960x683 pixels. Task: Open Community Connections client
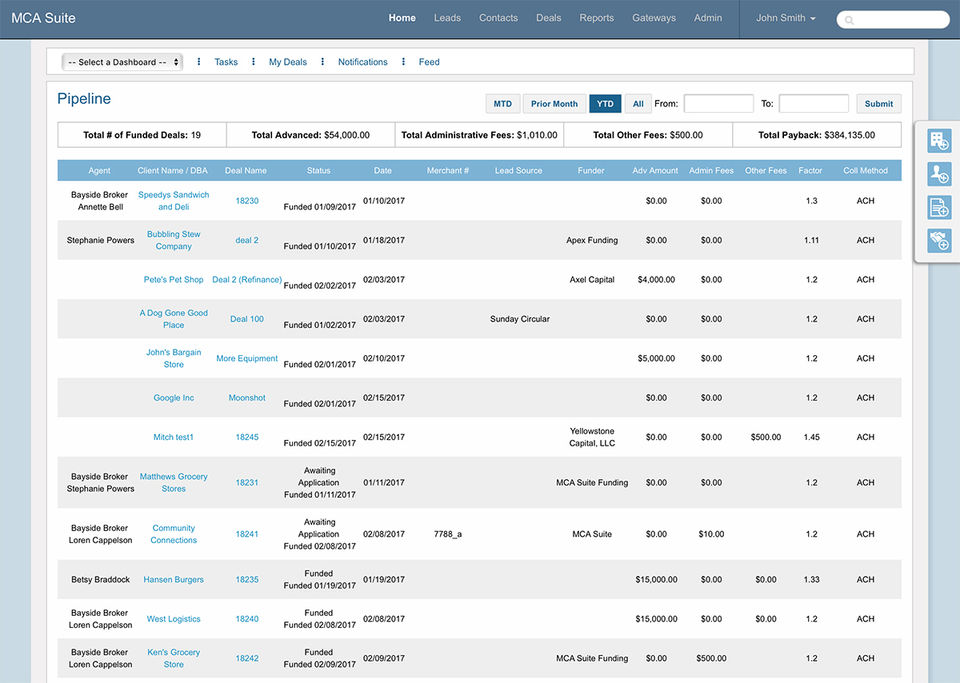pos(173,534)
